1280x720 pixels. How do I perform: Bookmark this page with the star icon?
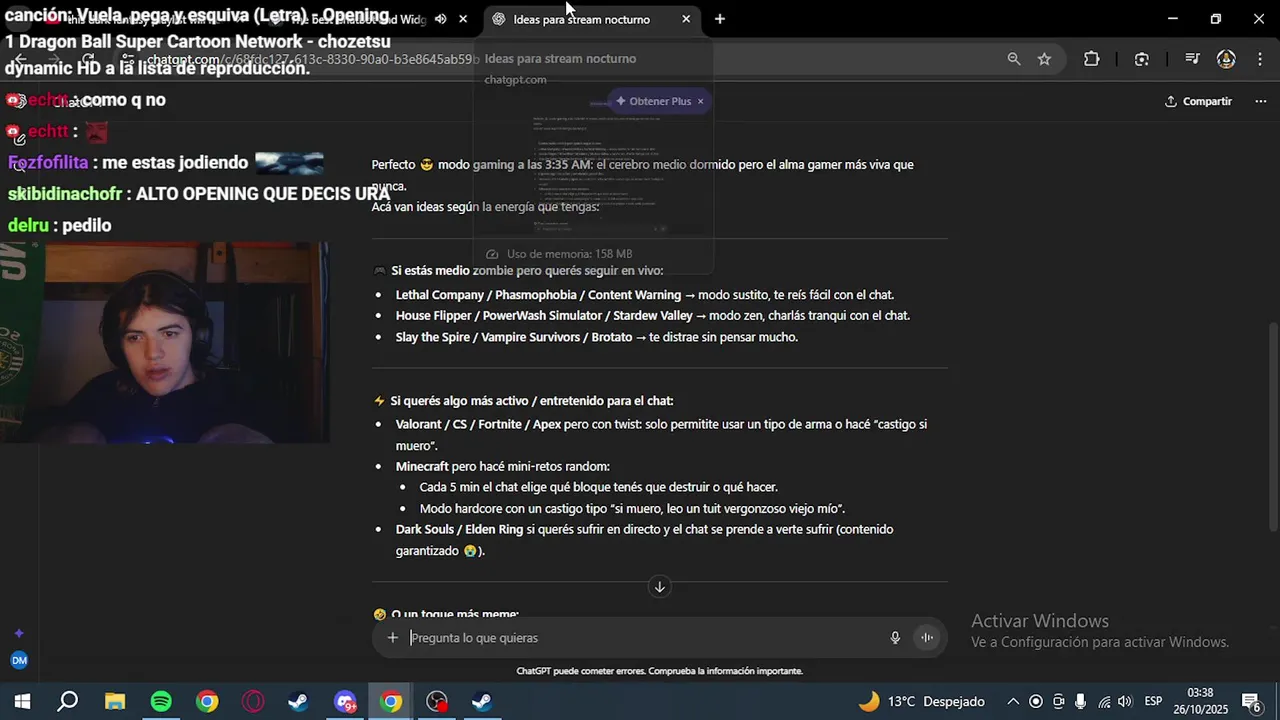[x=1044, y=59]
